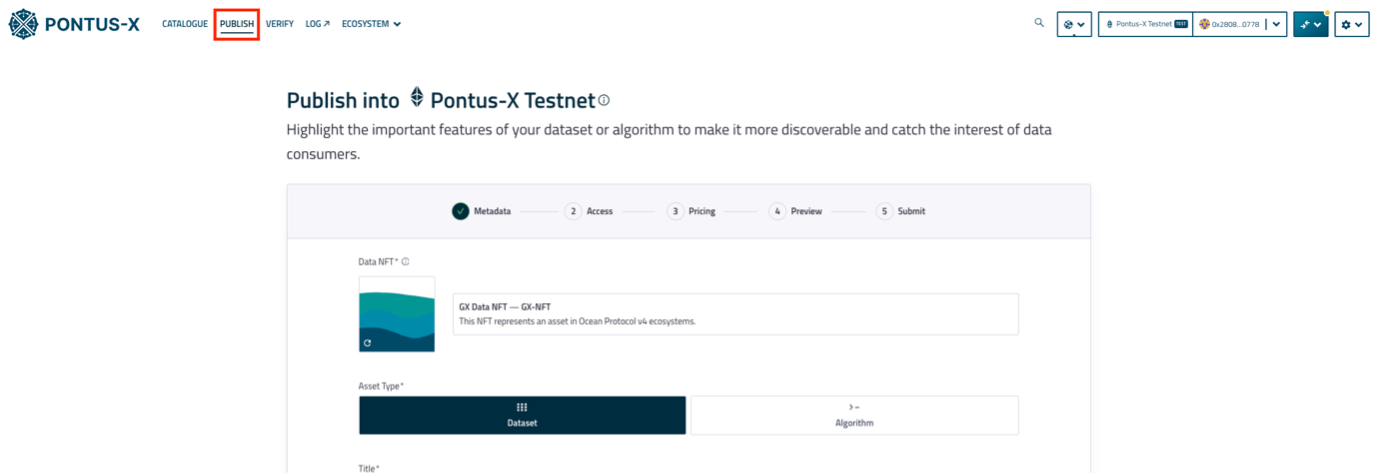1381x476 pixels.
Task: Open the globe network dropdown
Action: (x=1074, y=24)
